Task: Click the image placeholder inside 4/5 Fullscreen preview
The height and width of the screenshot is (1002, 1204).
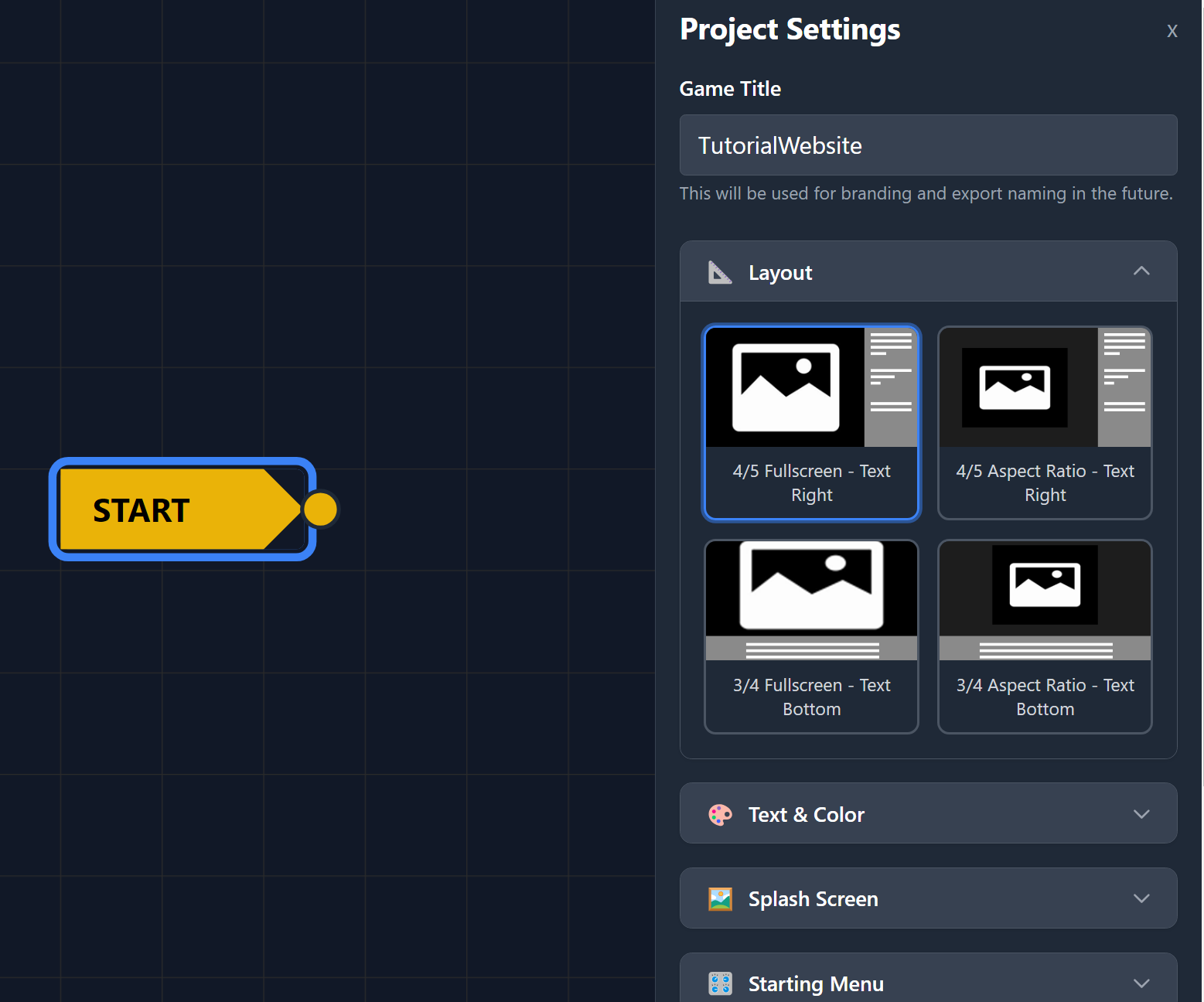Action: [x=785, y=387]
